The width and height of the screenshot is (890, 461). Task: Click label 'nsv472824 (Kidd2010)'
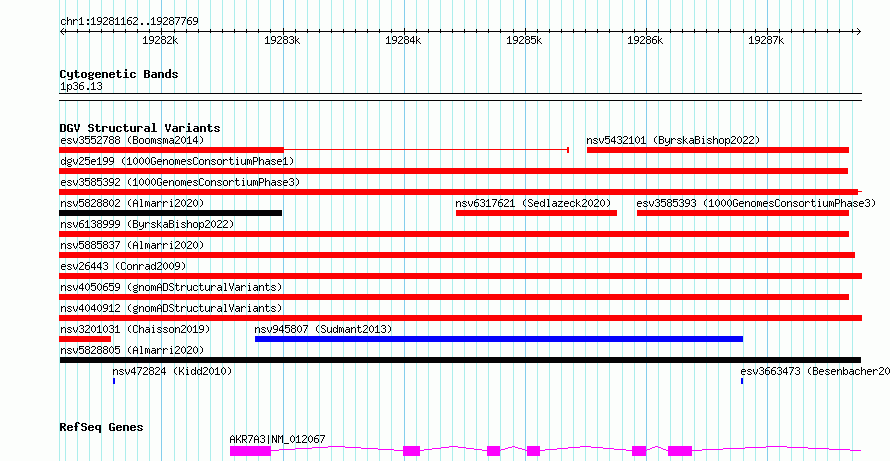pos(172,371)
